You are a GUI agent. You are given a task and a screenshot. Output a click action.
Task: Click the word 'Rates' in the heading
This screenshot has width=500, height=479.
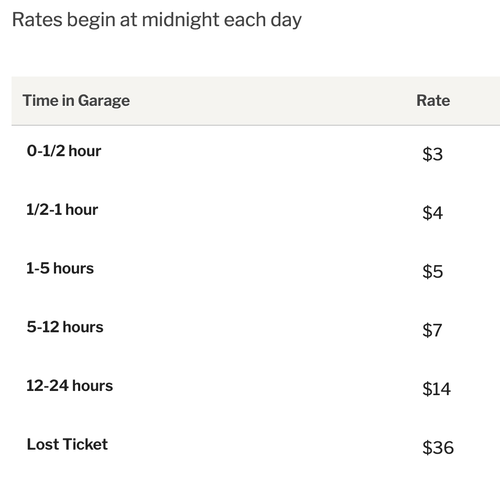click(x=37, y=20)
